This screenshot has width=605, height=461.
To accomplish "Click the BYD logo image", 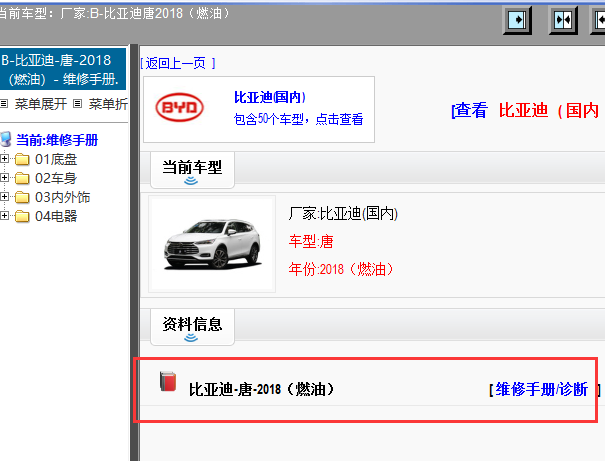I will [179, 107].
